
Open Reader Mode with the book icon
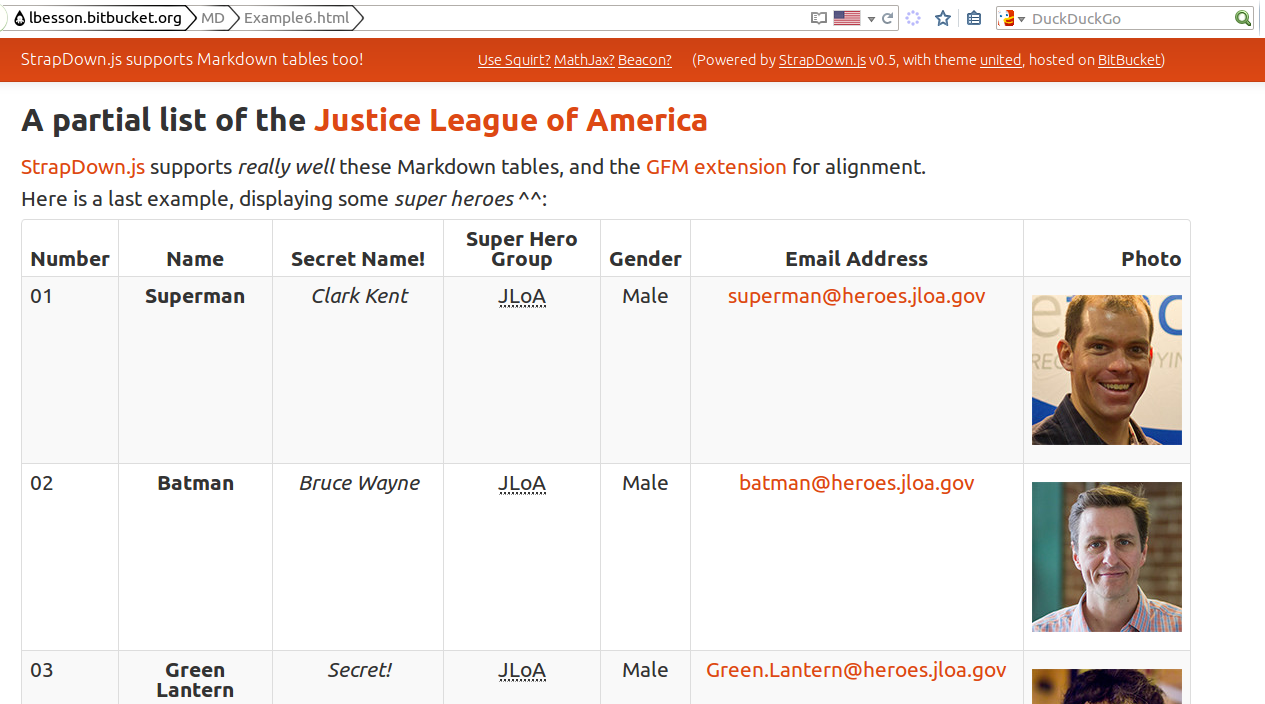pyautogui.click(x=818, y=17)
